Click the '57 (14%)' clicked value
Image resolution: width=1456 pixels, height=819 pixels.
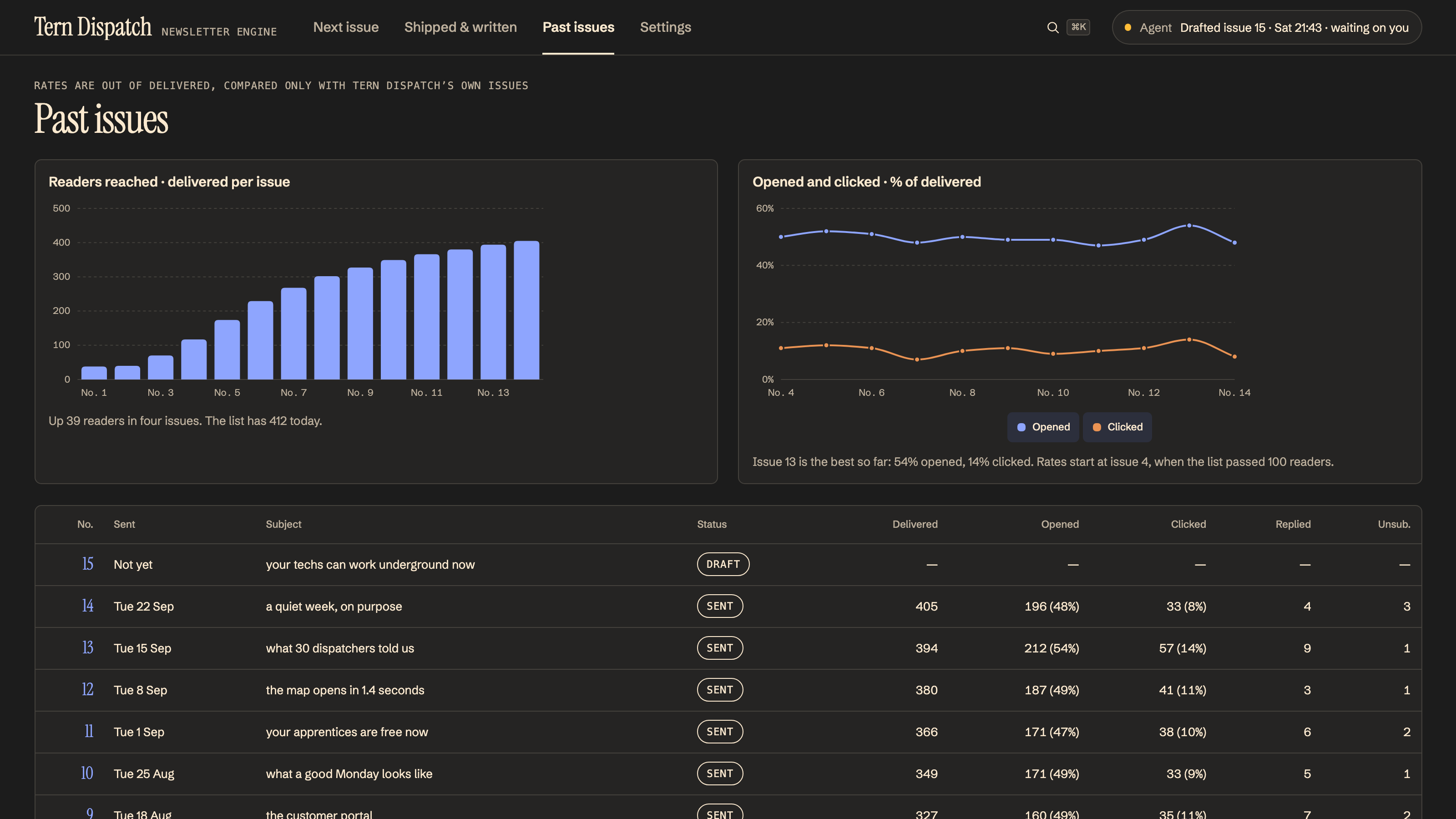(x=1183, y=648)
